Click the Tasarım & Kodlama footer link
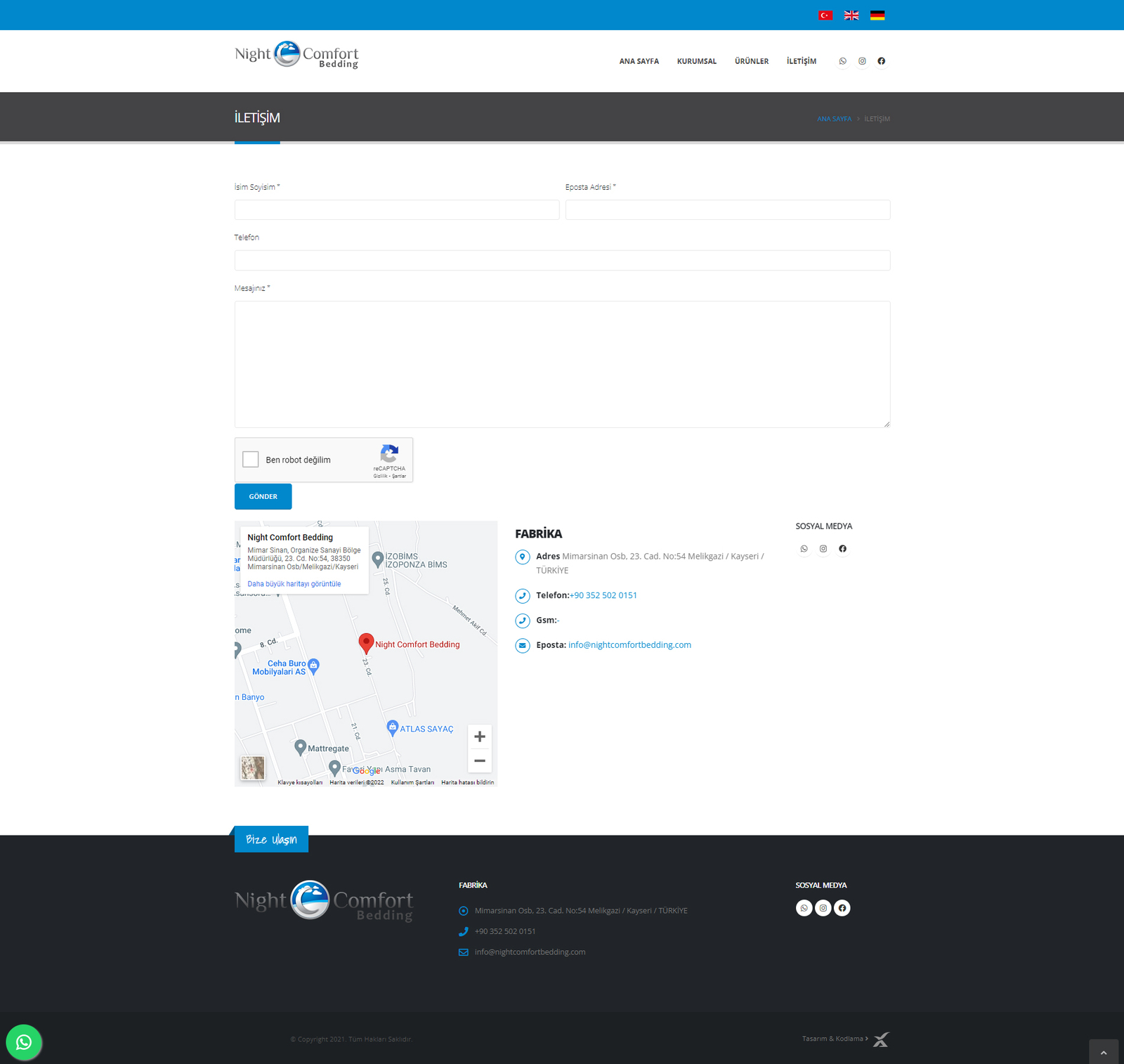1124x1064 pixels. (835, 1039)
